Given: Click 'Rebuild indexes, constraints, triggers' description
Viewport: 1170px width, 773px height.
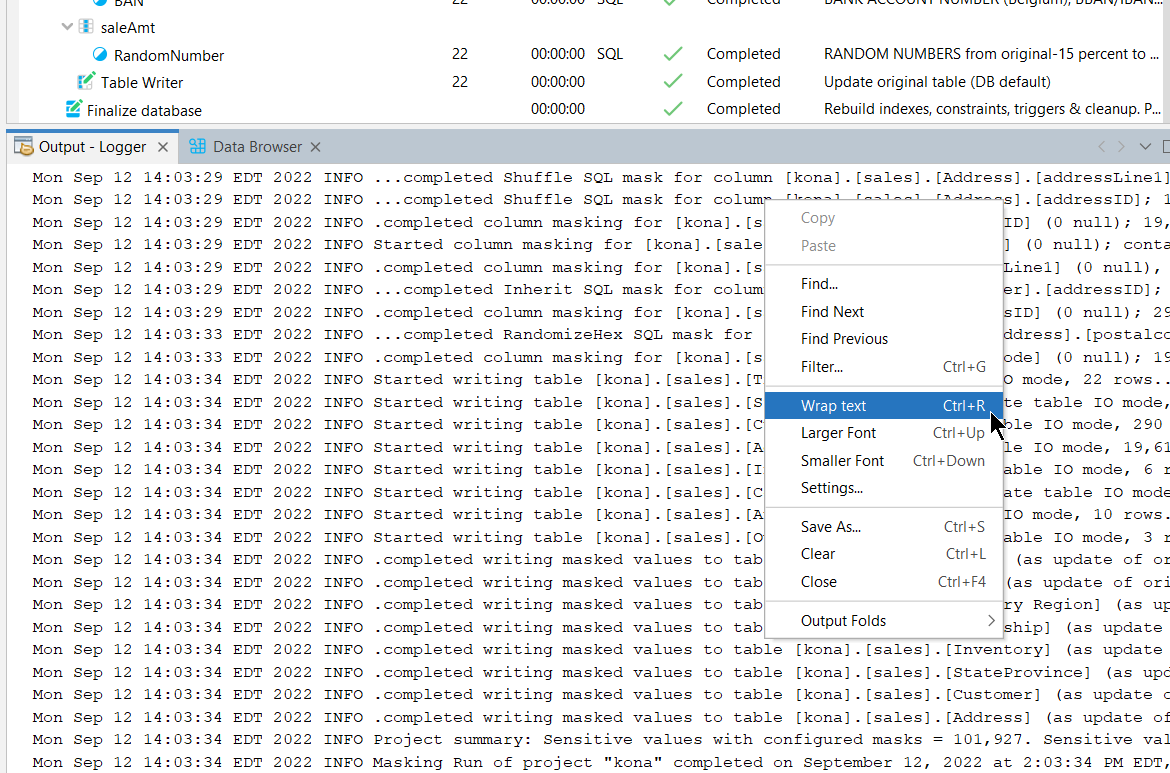Looking at the screenshot, I should click(992, 109).
